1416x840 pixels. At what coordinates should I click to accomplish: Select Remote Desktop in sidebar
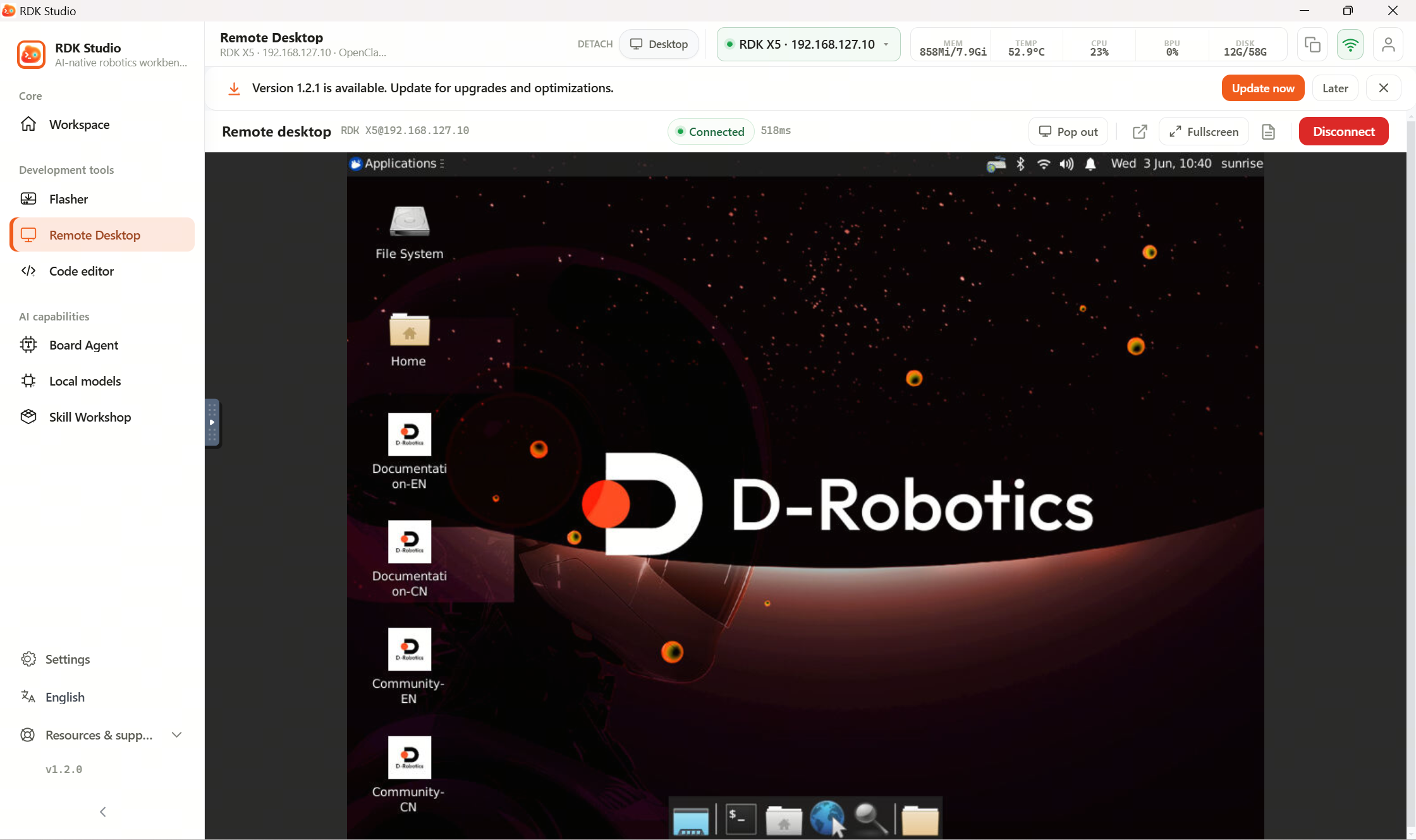click(102, 235)
